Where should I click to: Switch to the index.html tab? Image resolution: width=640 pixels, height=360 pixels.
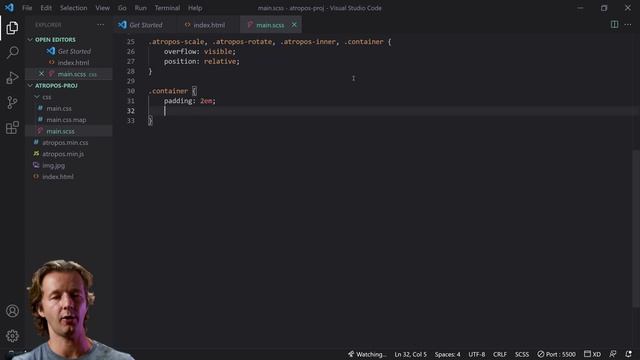pyautogui.click(x=209, y=25)
